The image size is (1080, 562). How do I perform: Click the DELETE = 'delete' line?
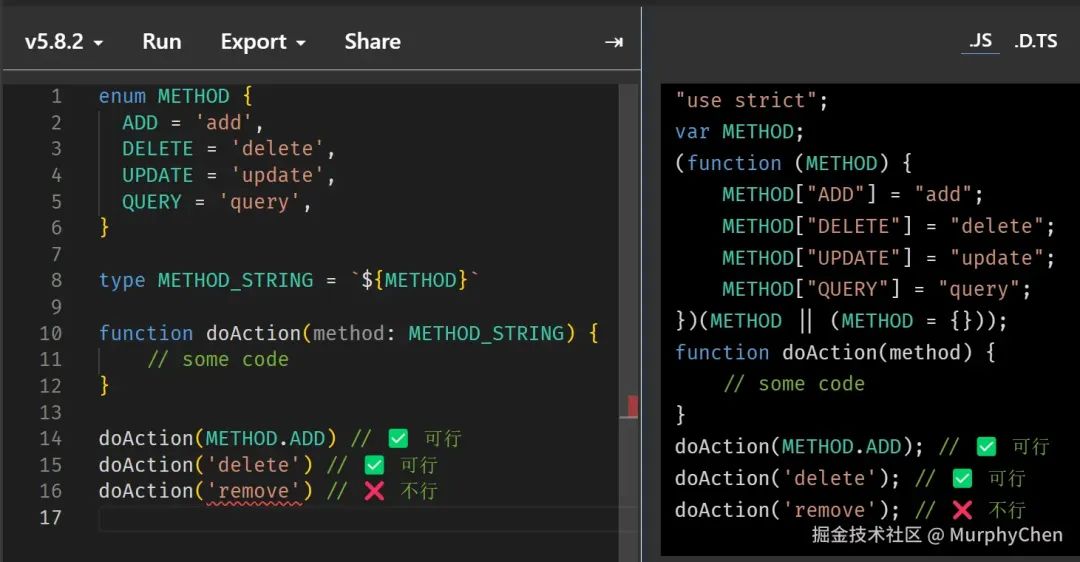(x=229, y=149)
